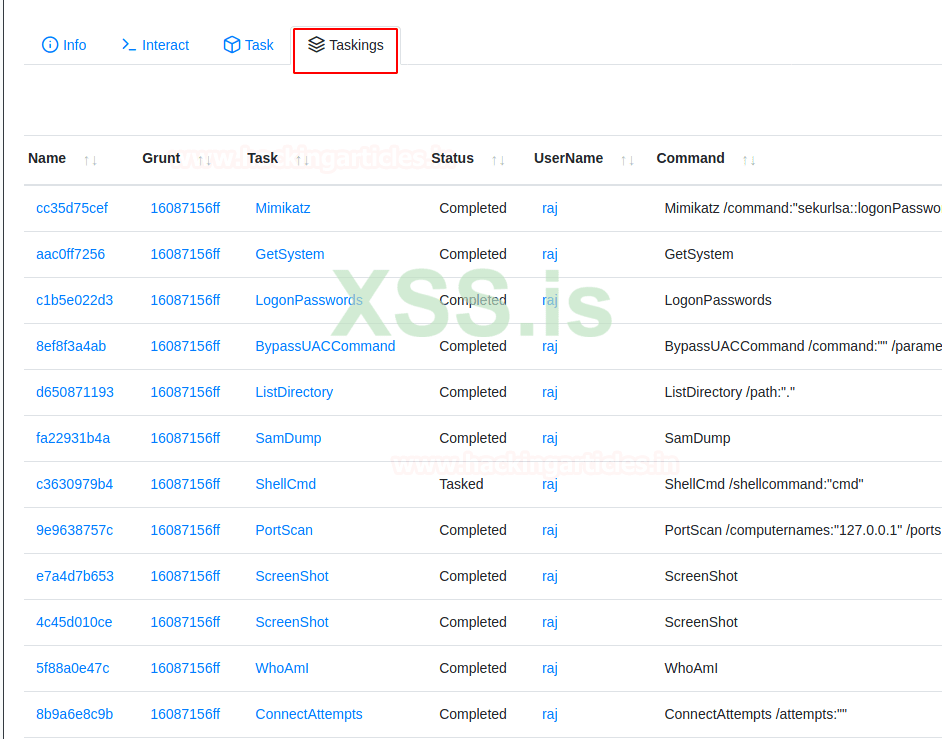Open tasking 5f88a0e47c
The image size is (942, 739).
[73, 668]
